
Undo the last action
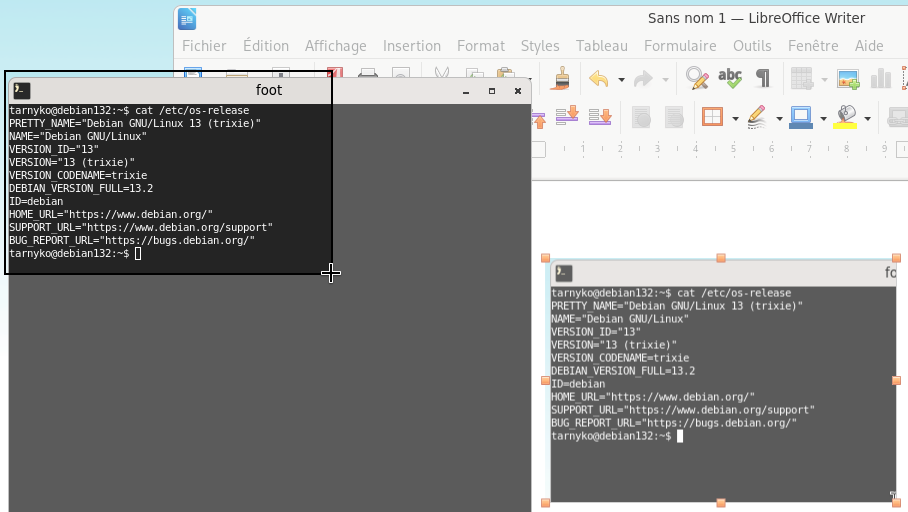(x=598, y=79)
